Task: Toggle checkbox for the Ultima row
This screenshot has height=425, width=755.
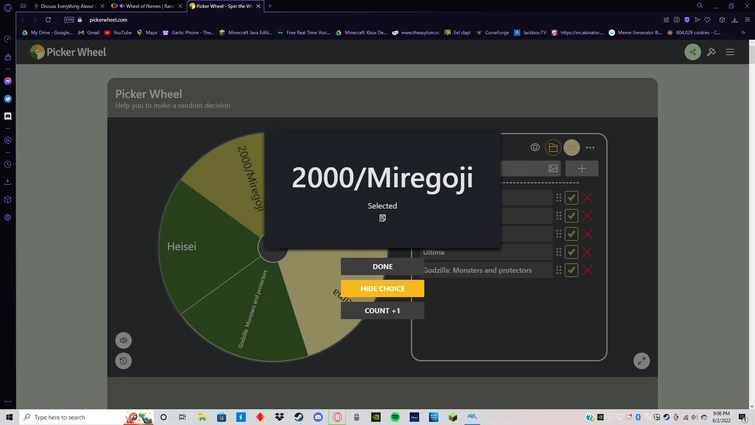Action: coord(572,252)
